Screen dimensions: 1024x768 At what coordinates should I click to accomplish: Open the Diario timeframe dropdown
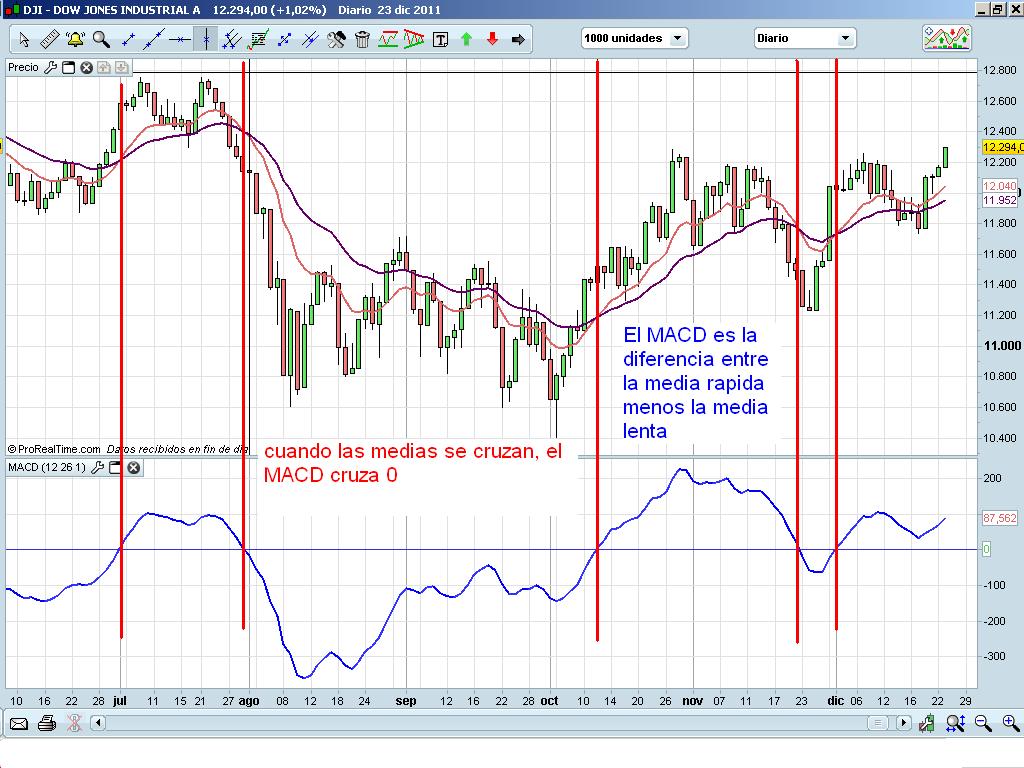pyautogui.click(x=805, y=38)
